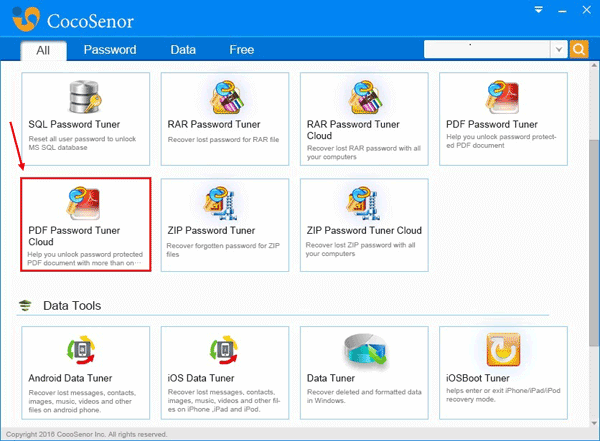Click the scrollbar up arrow
Screen dimensions: 600x441
pos(594,65)
